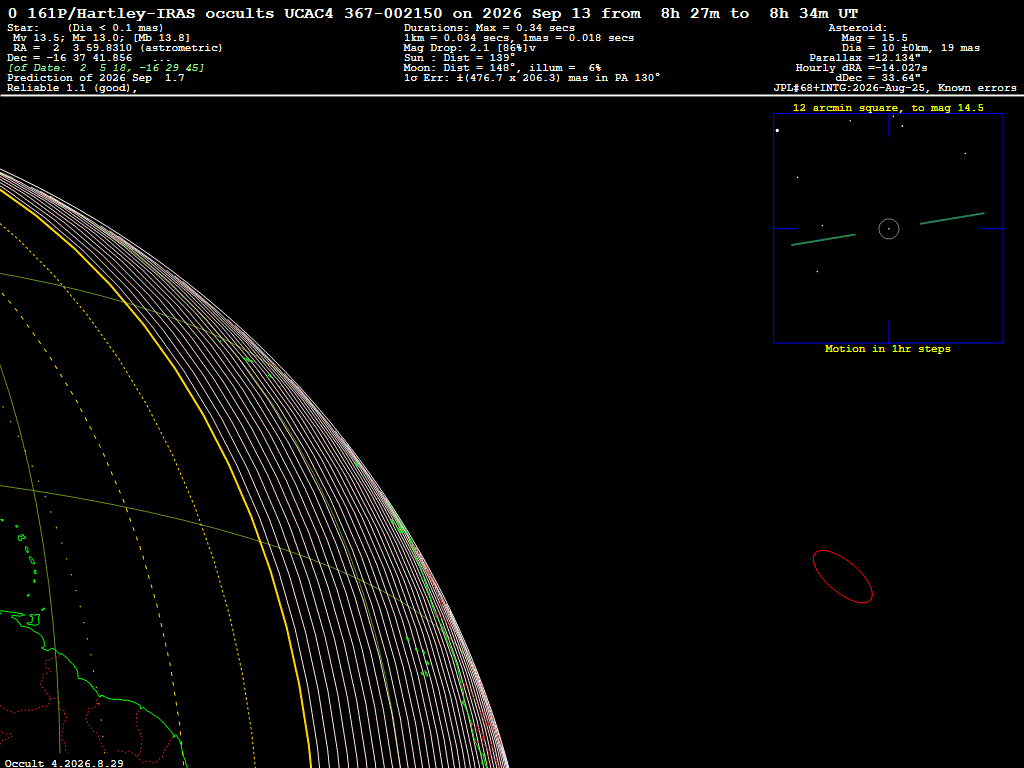Click the red error ellipse
This screenshot has width=1024, height=768.
coord(842,577)
